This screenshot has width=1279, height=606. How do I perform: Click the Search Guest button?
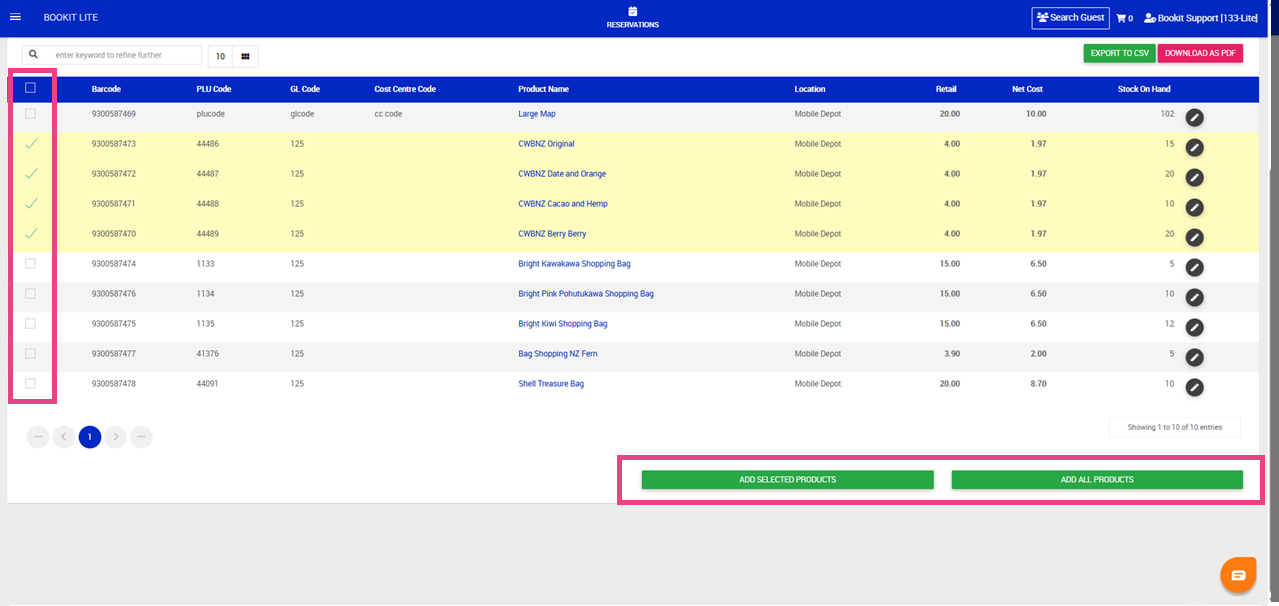1070,18
